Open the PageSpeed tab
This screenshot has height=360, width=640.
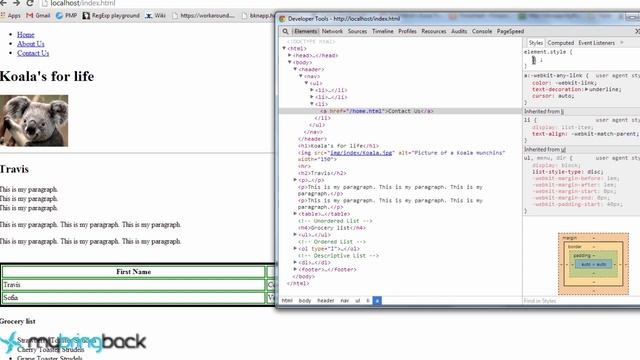(x=510, y=31)
